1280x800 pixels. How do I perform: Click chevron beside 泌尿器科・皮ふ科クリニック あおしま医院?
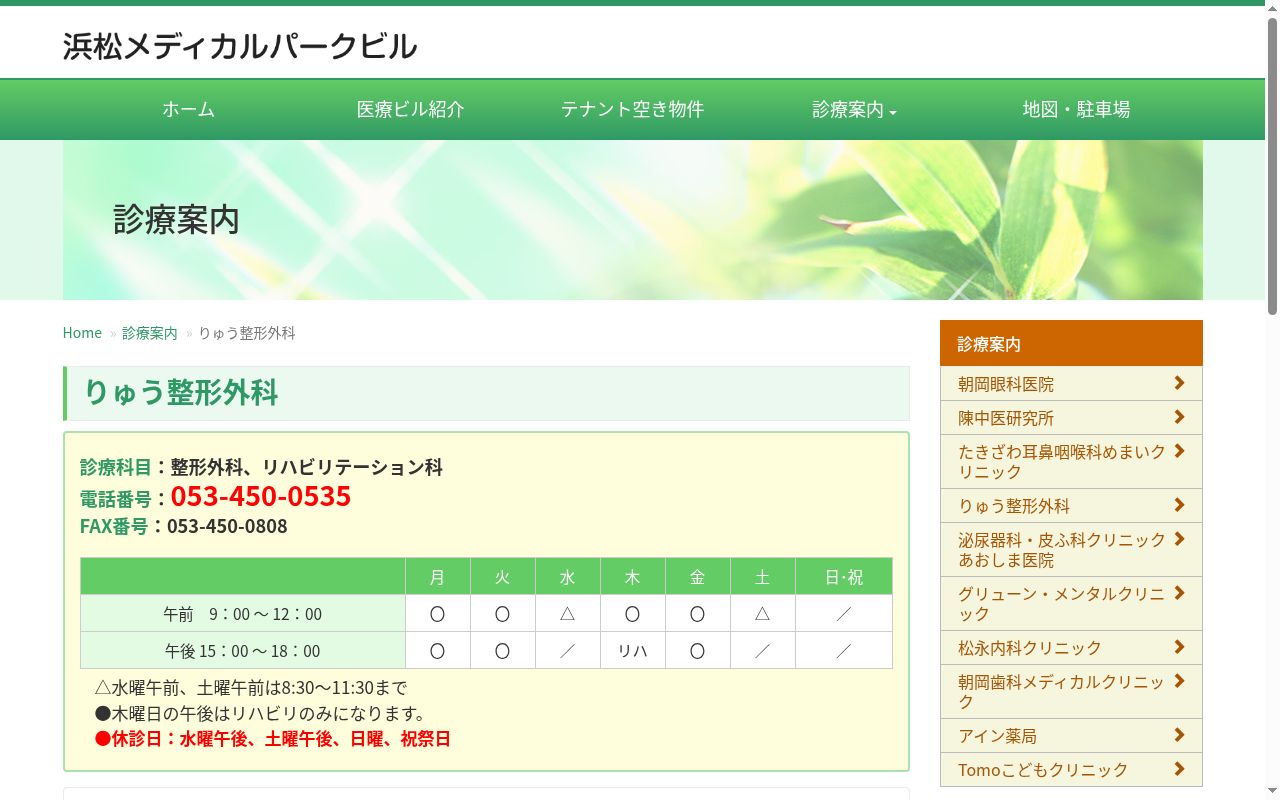coord(1179,539)
